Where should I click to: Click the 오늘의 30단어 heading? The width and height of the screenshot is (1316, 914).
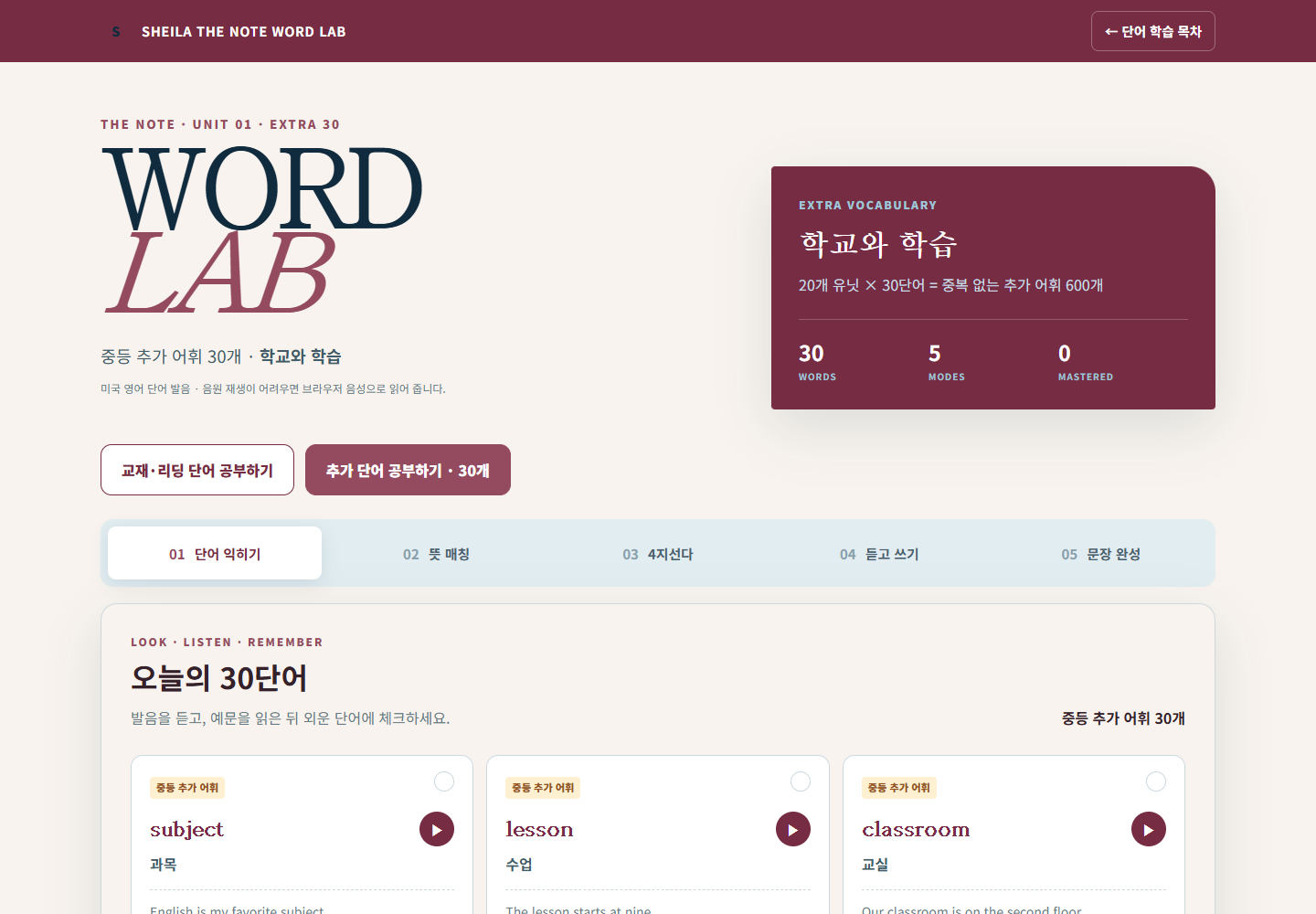[219, 678]
